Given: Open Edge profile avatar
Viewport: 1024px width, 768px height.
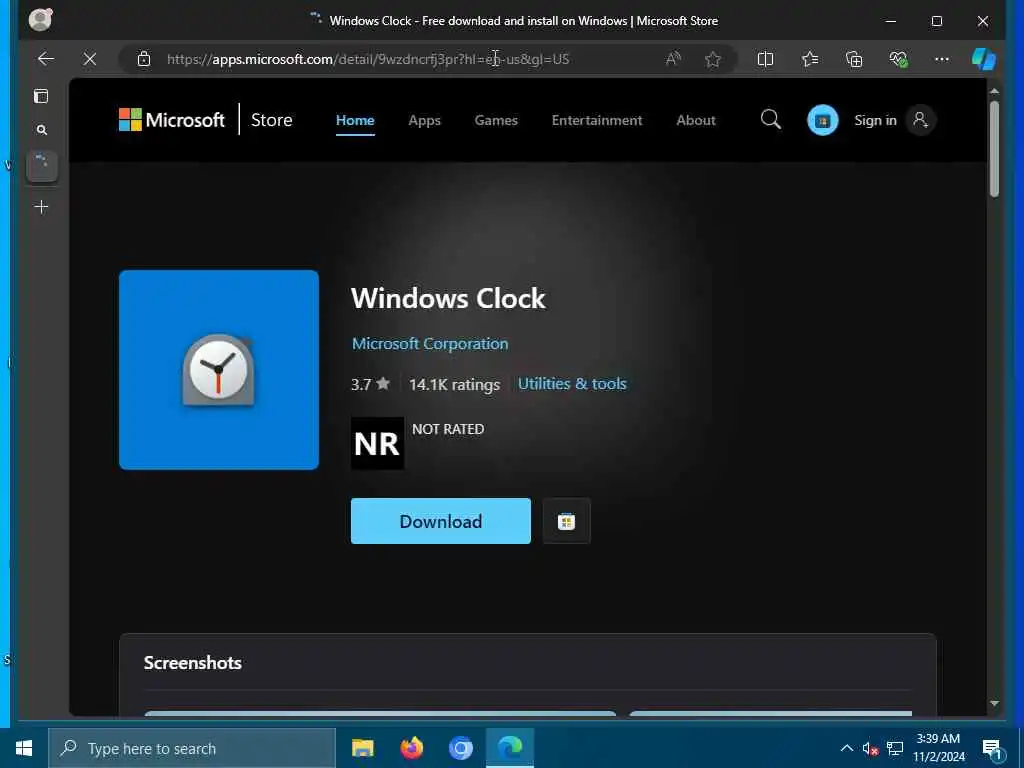Looking at the screenshot, I should 40,20.
